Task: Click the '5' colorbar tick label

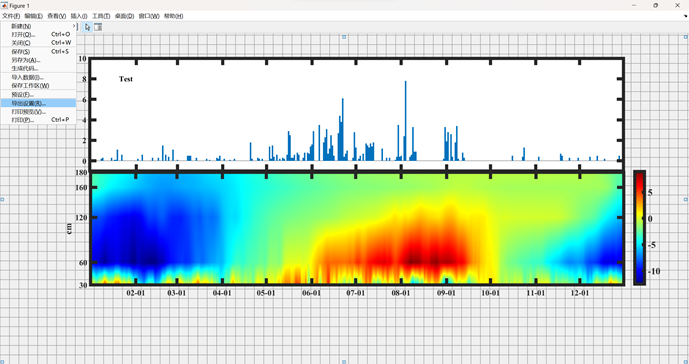Action: (x=650, y=193)
